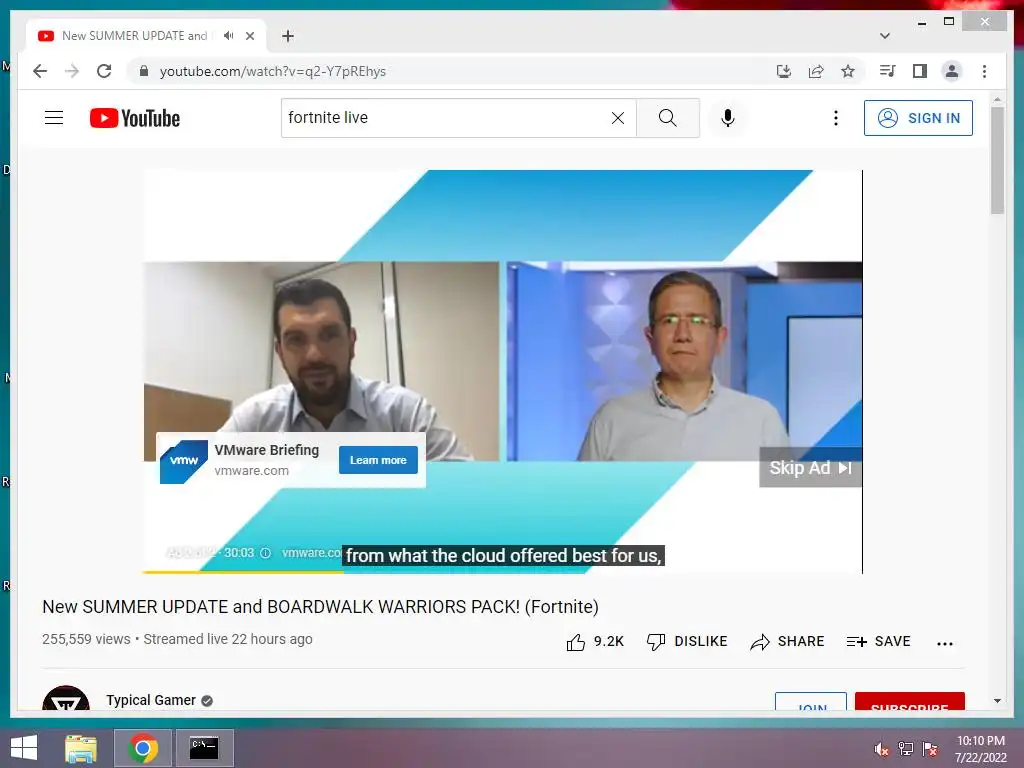Click the Typical Gamer channel avatar
Image resolution: width=1024 pixels, height=768 pixels.
coord(66,699)
